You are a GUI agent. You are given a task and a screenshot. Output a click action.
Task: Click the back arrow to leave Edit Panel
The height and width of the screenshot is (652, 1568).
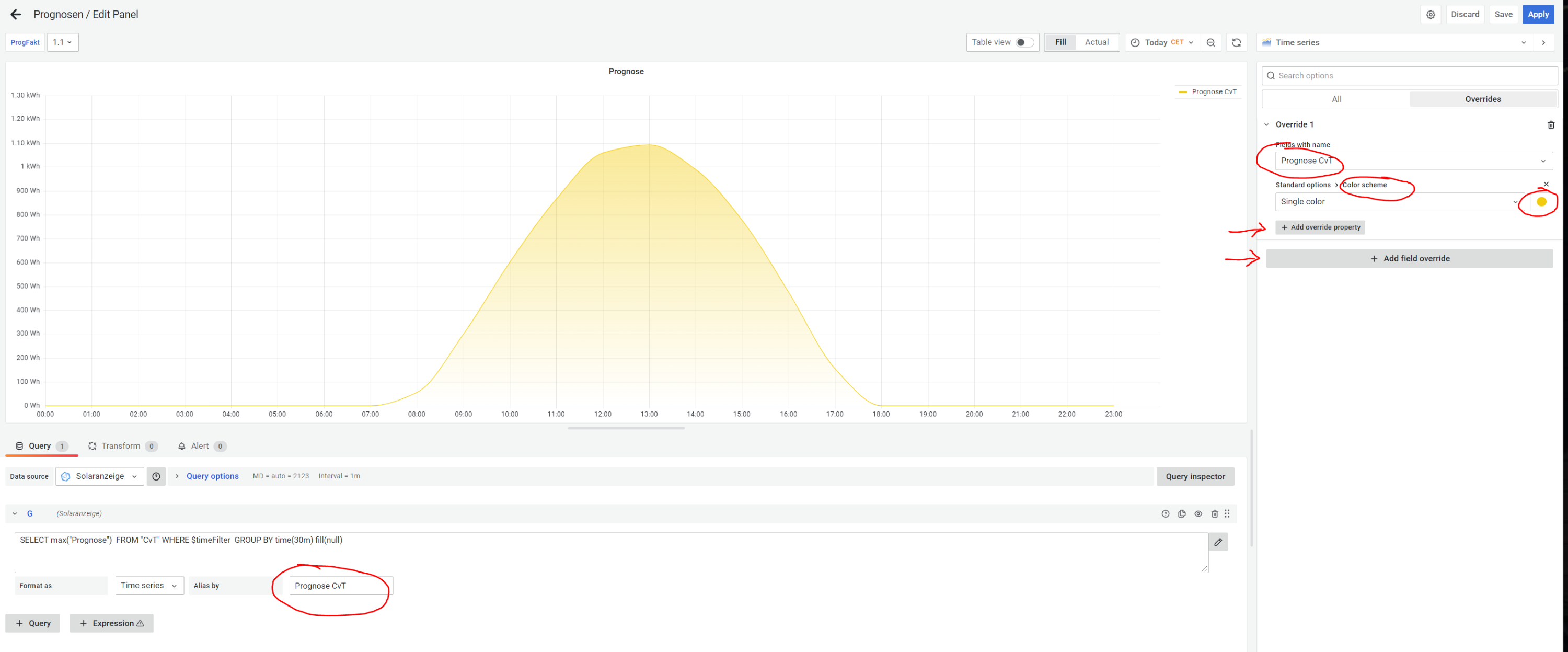16,14
